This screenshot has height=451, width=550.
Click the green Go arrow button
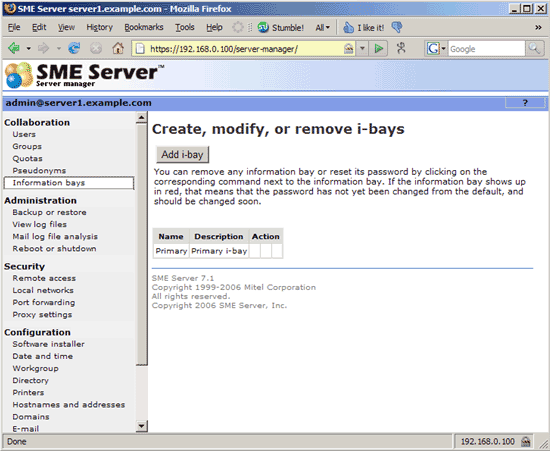click(378, 48)
